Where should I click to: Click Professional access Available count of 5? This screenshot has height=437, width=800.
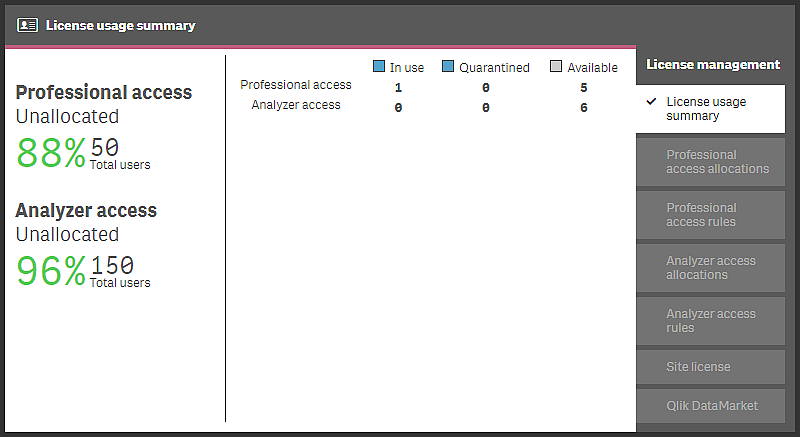coord(583,88)
